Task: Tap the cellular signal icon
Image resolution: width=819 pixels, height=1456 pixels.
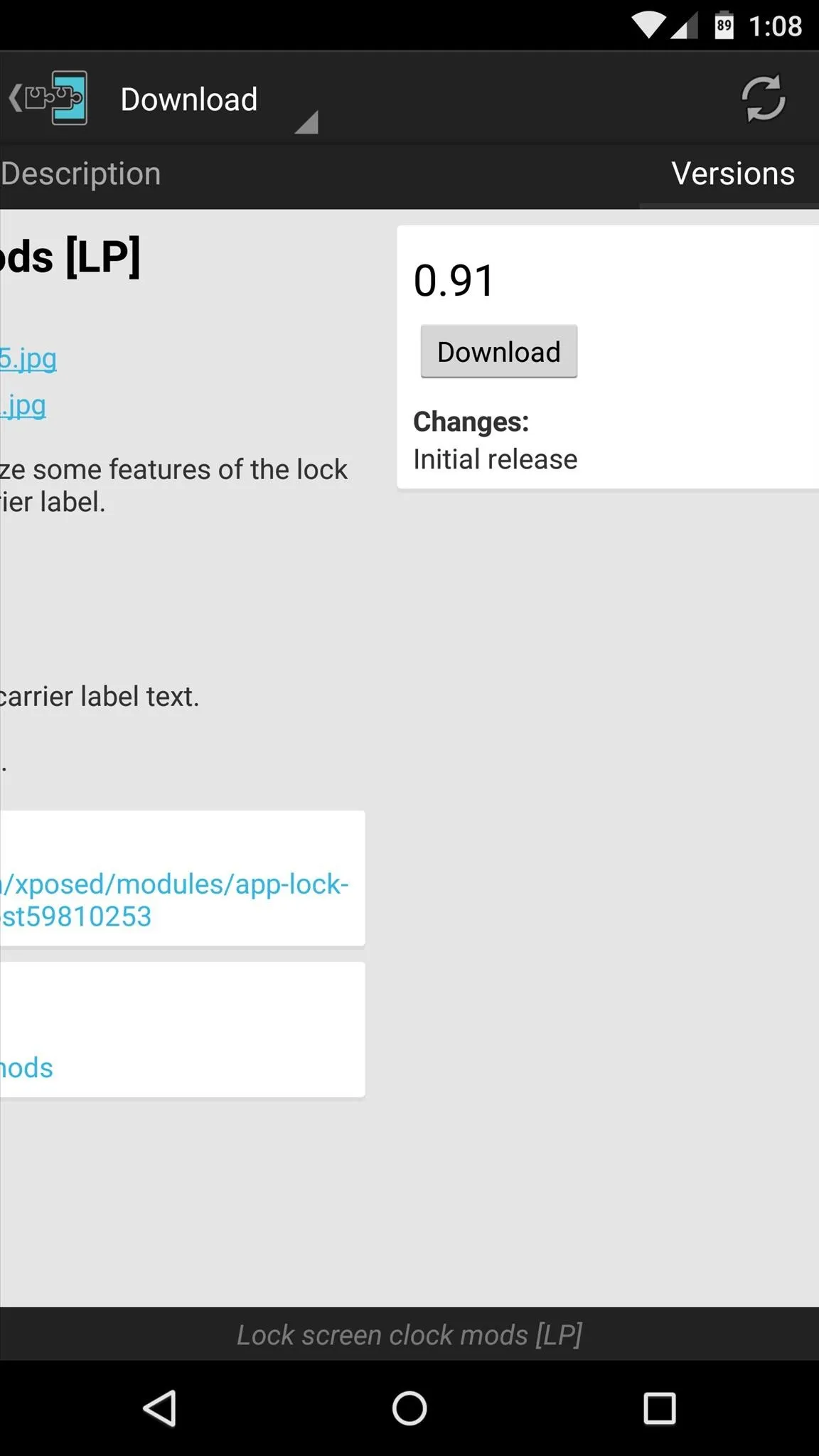Action: click(684, 26)
